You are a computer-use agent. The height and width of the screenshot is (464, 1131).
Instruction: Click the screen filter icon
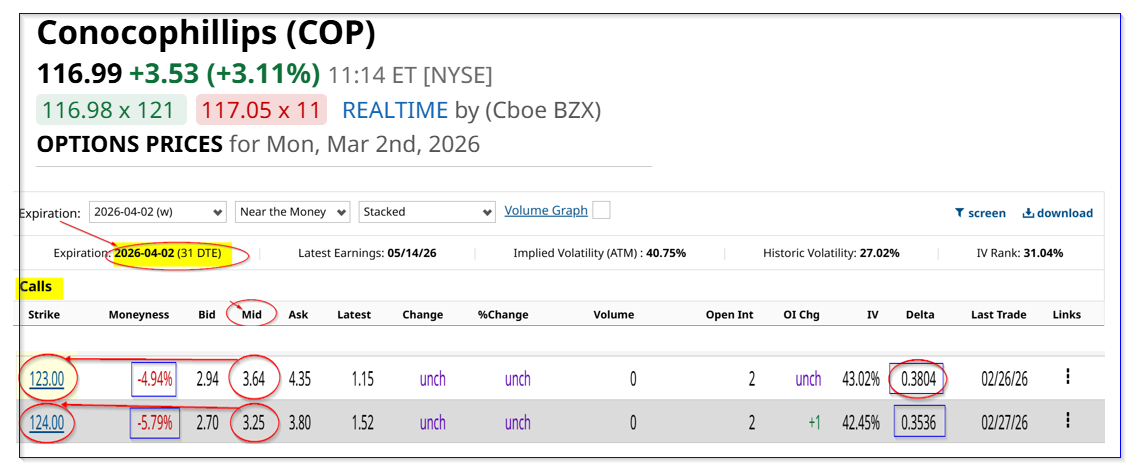tap(960, 213)
